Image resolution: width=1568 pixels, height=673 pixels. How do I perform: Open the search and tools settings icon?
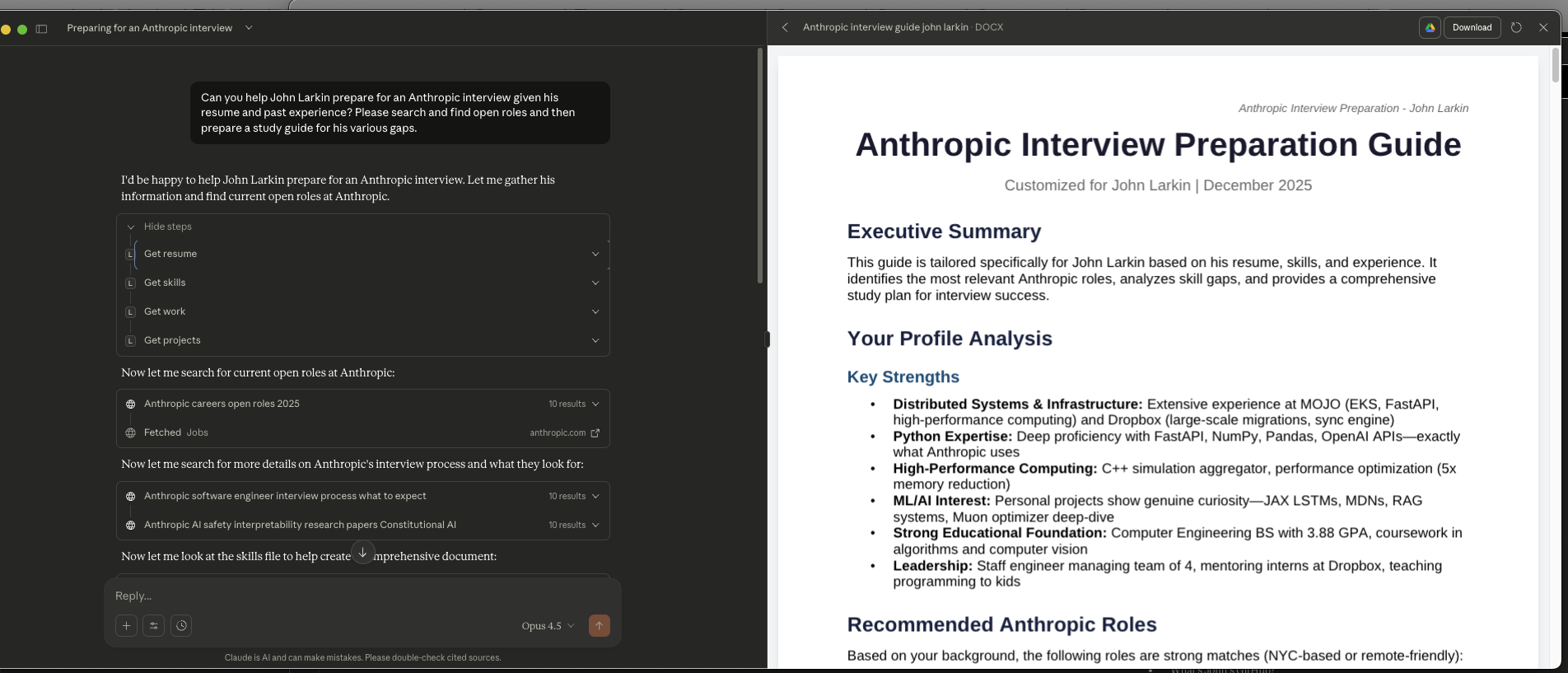(x=154, y=626)
